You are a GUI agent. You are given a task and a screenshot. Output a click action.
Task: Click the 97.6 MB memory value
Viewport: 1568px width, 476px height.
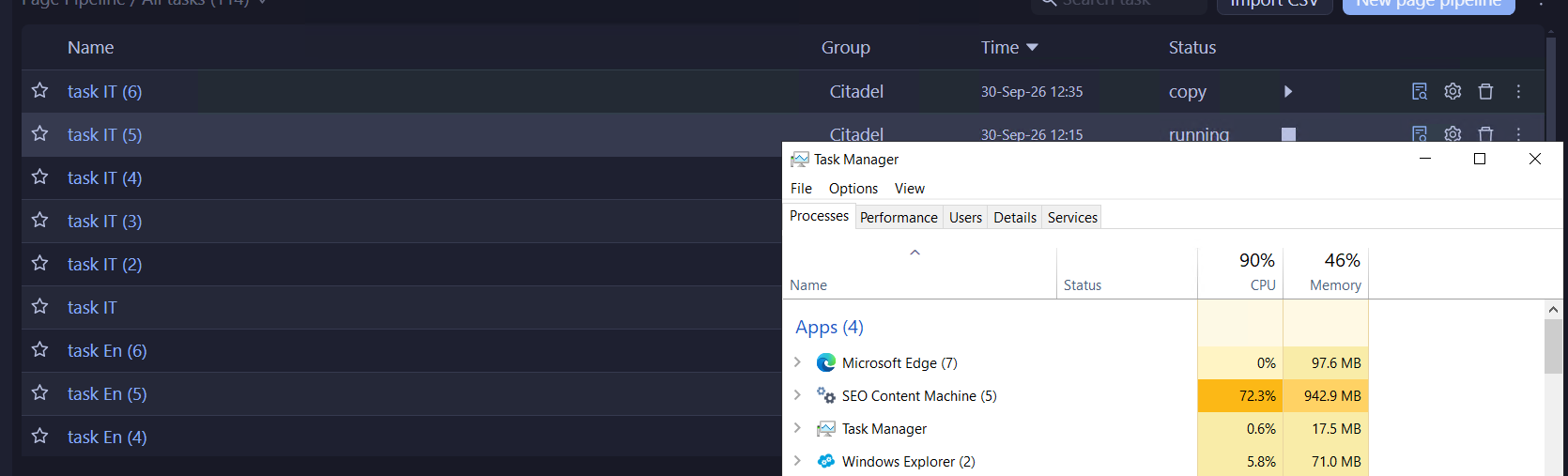(x=1336, y=363)
